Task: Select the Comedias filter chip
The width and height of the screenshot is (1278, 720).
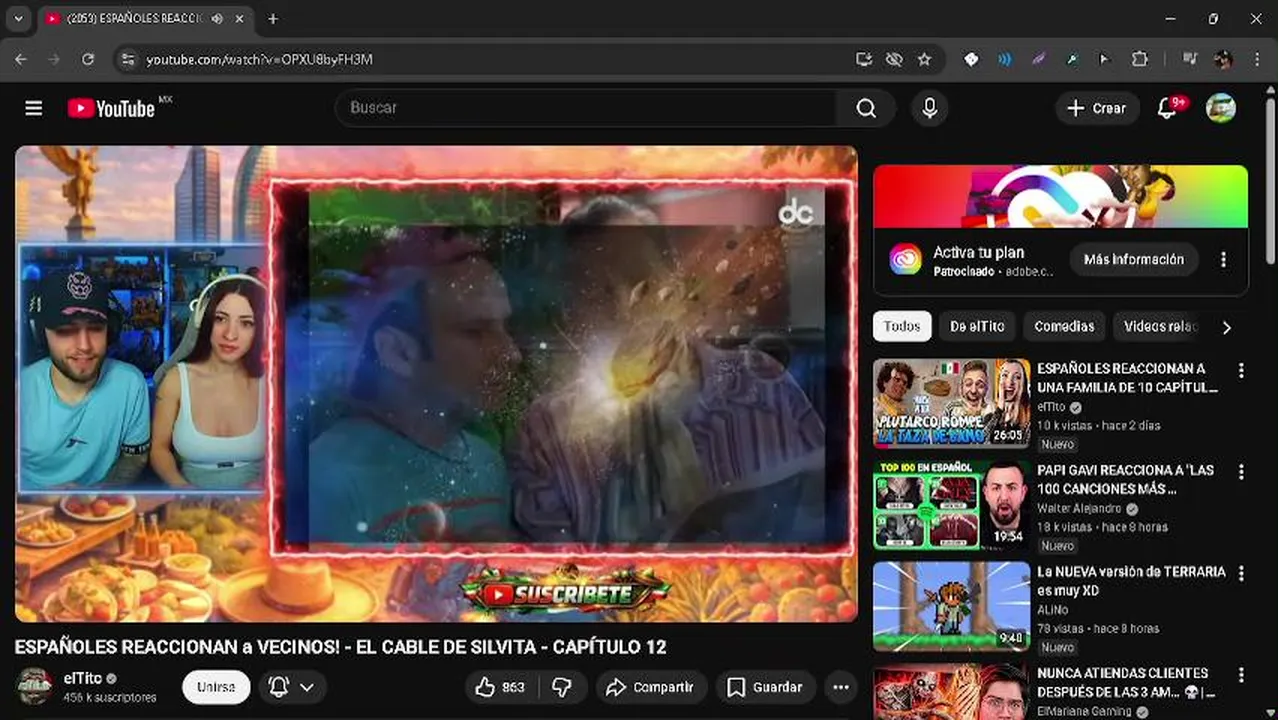Action: pos(1064,326)
